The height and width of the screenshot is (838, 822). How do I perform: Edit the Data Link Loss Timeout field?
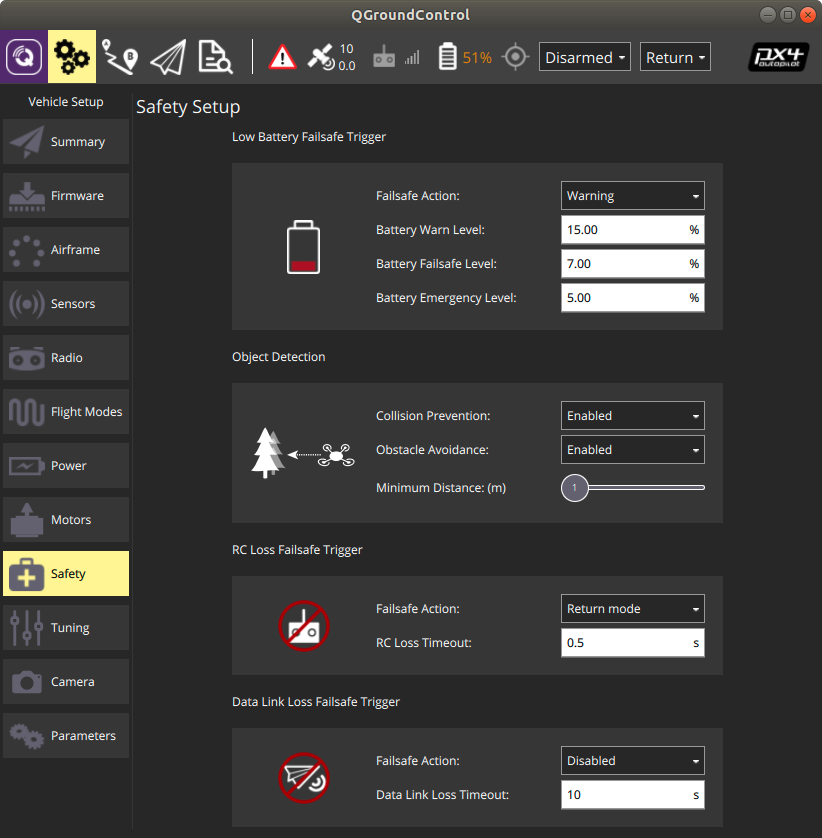coord(633,794)
